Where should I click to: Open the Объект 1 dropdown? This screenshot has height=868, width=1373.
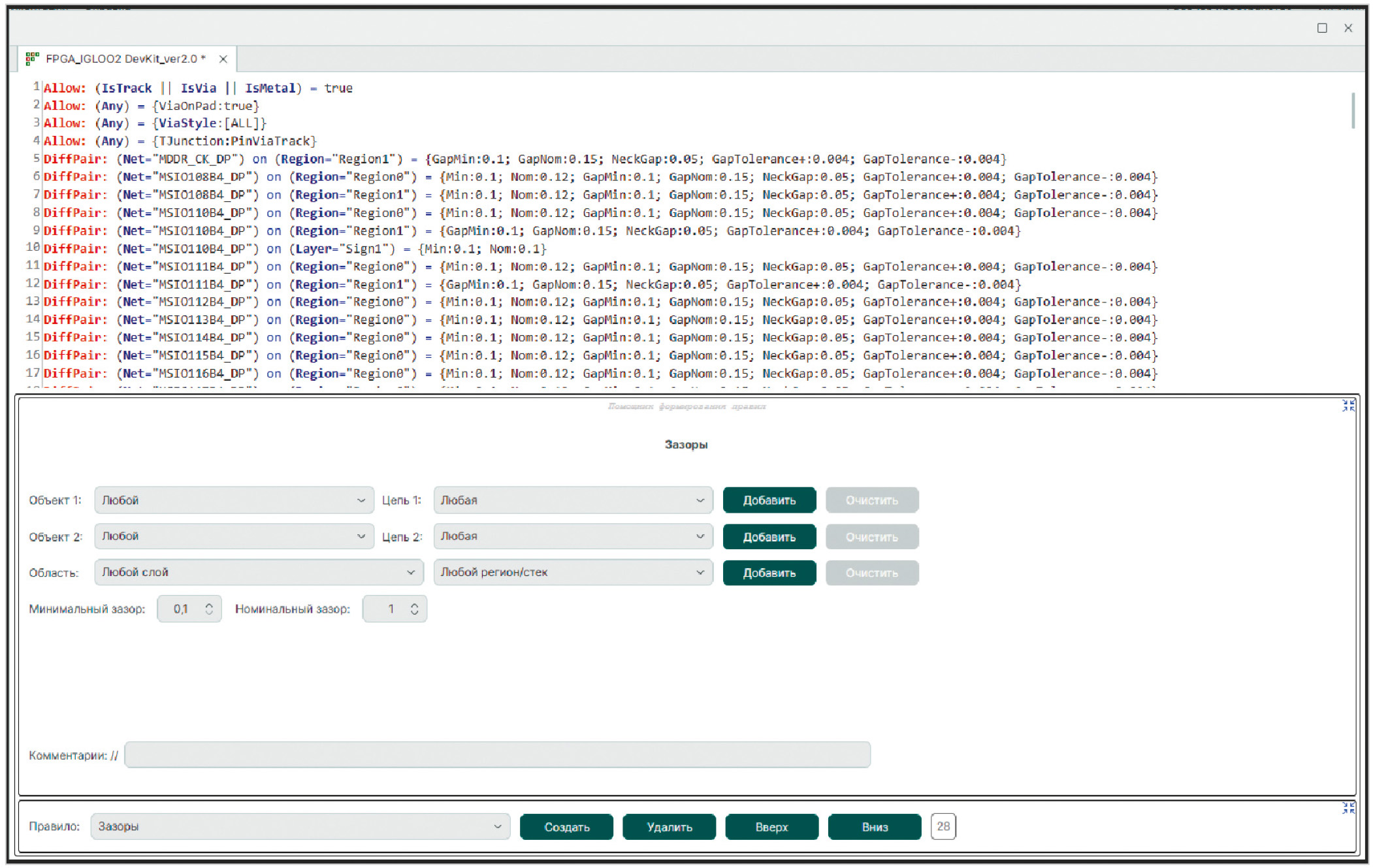[x=234, y=500]
